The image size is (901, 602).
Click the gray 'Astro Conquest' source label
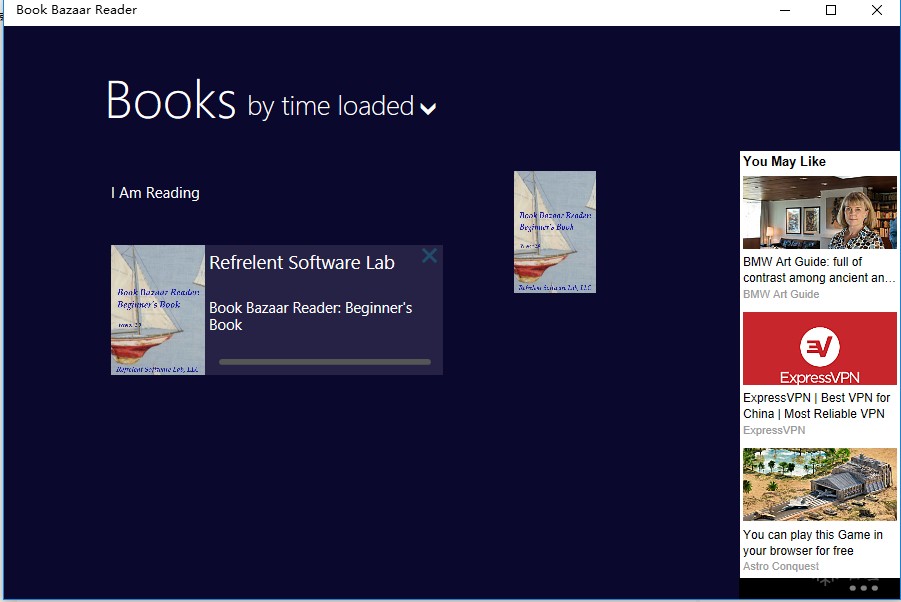click(x=781, y=566)
